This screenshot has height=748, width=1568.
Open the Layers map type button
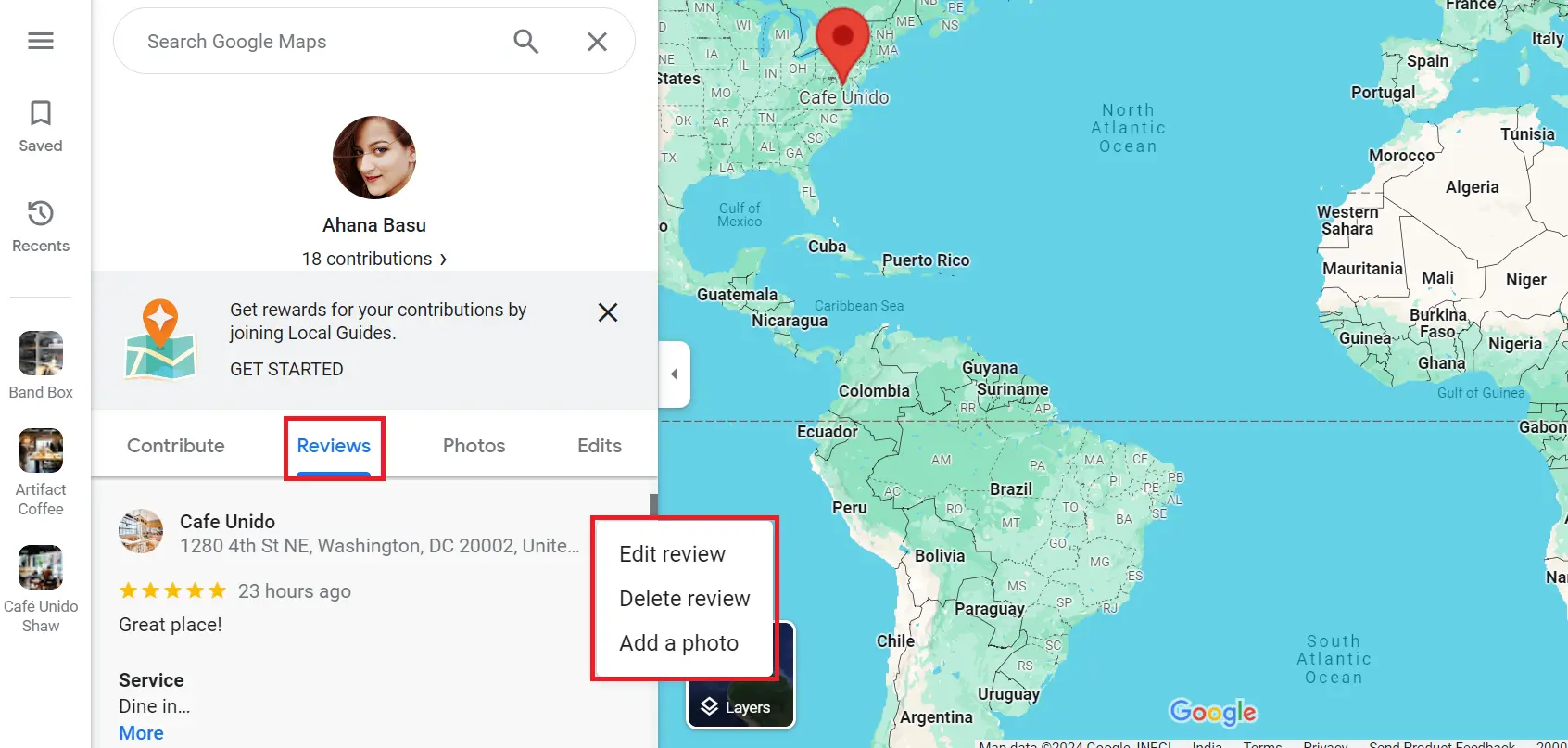[x=740, y=675]
